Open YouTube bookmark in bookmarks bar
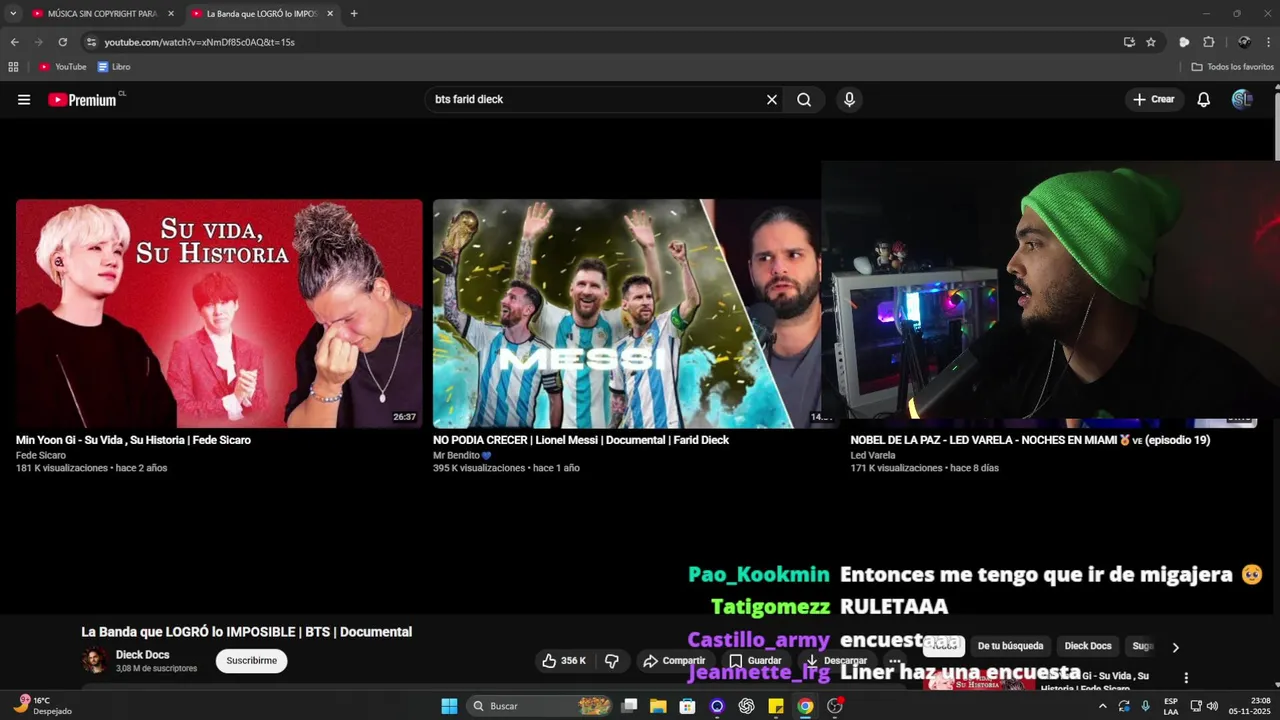 click(63, 67)
